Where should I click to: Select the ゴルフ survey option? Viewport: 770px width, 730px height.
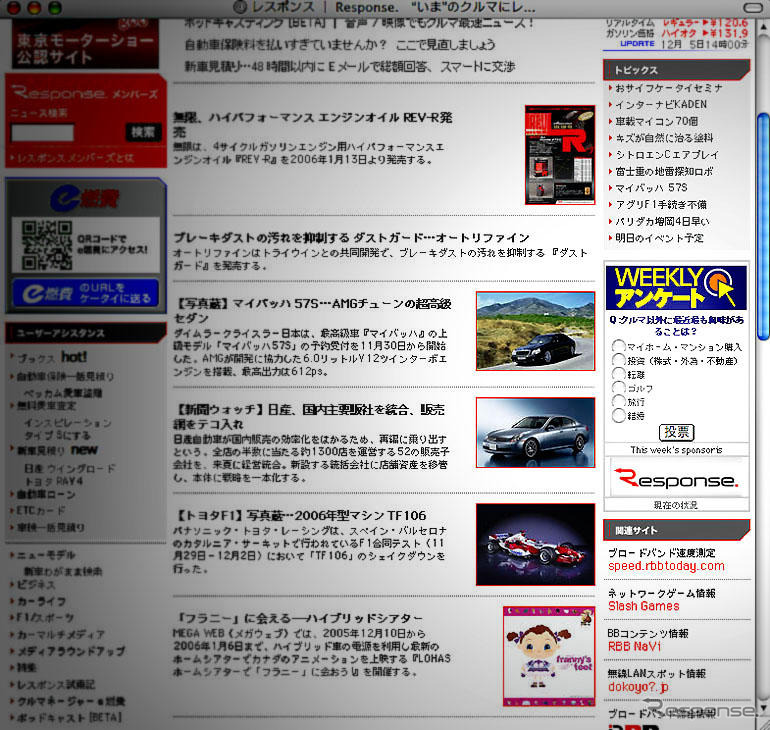tap(618, 387)
